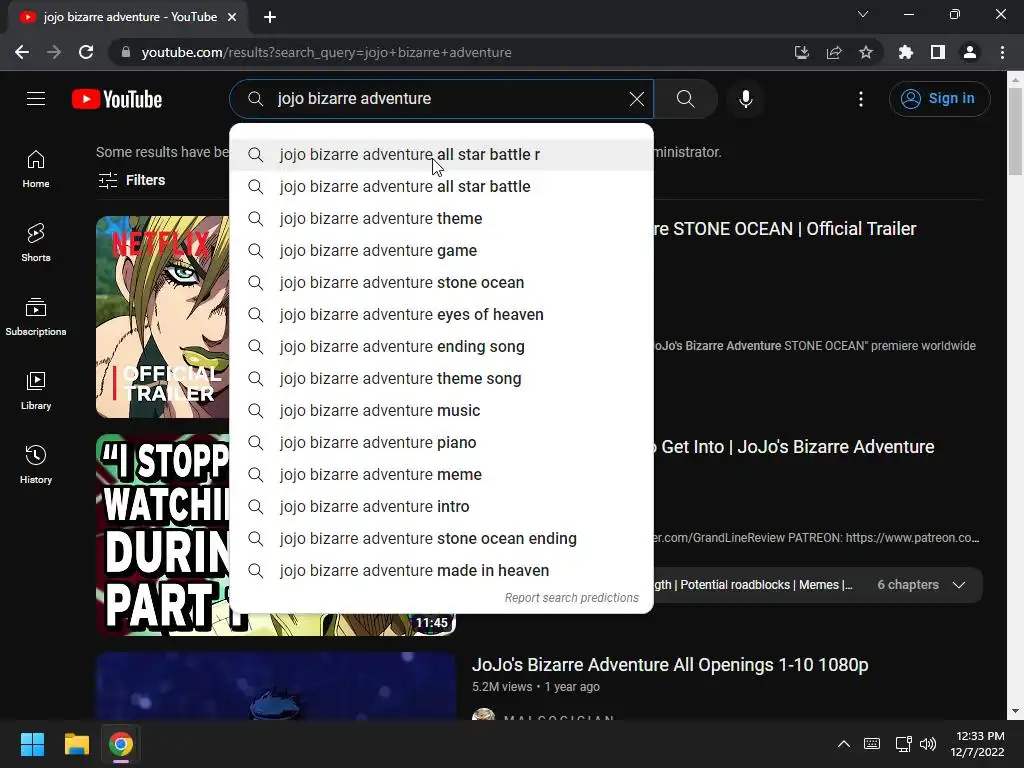Screen dimensions: 1024x768
Task: Select suggestion 'stone ocean ending'
Action: [441, 539]
